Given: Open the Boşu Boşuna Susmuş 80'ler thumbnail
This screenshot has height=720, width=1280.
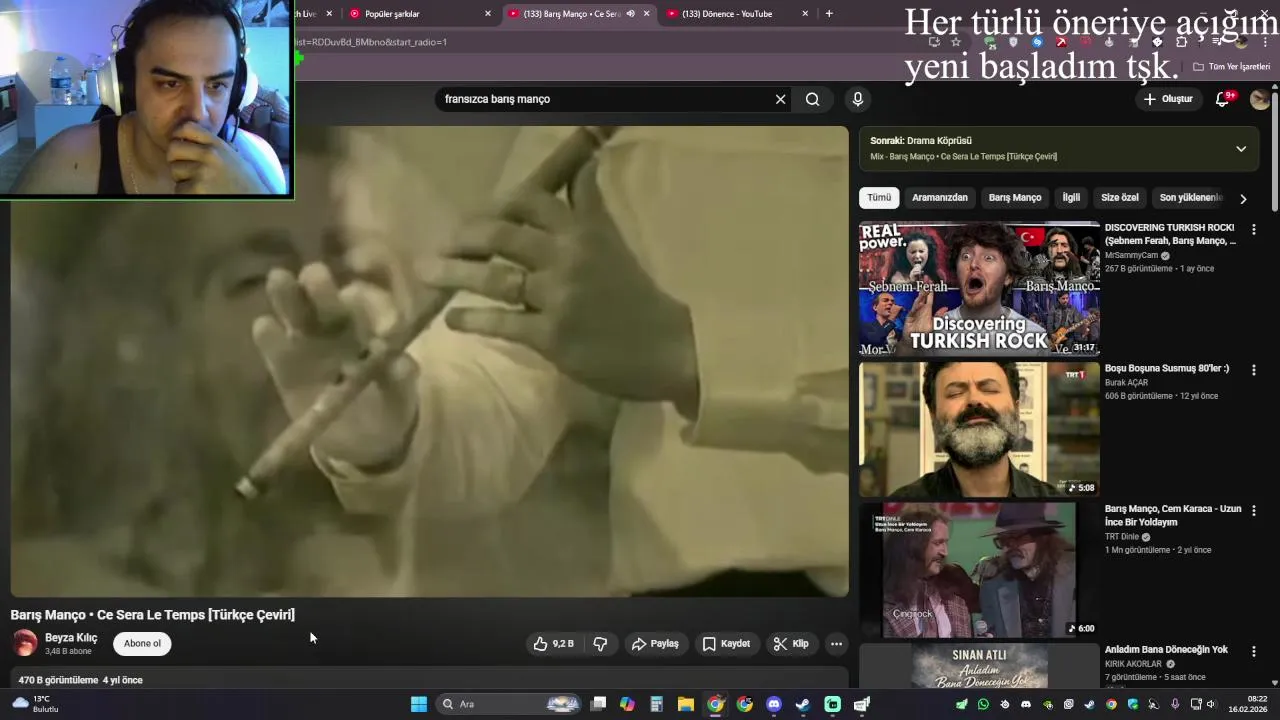Looking at the screenshot, I should click(x=979, y=429).
